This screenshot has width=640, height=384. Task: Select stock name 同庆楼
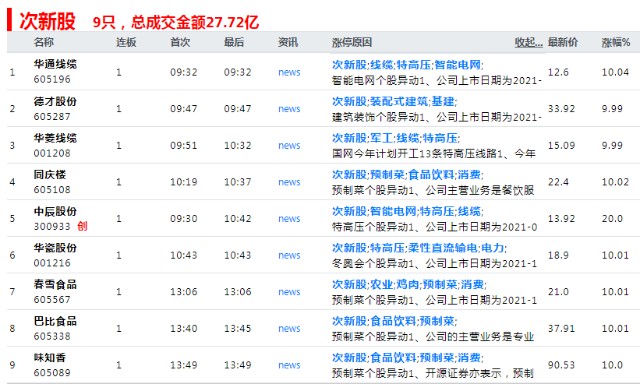50,174
